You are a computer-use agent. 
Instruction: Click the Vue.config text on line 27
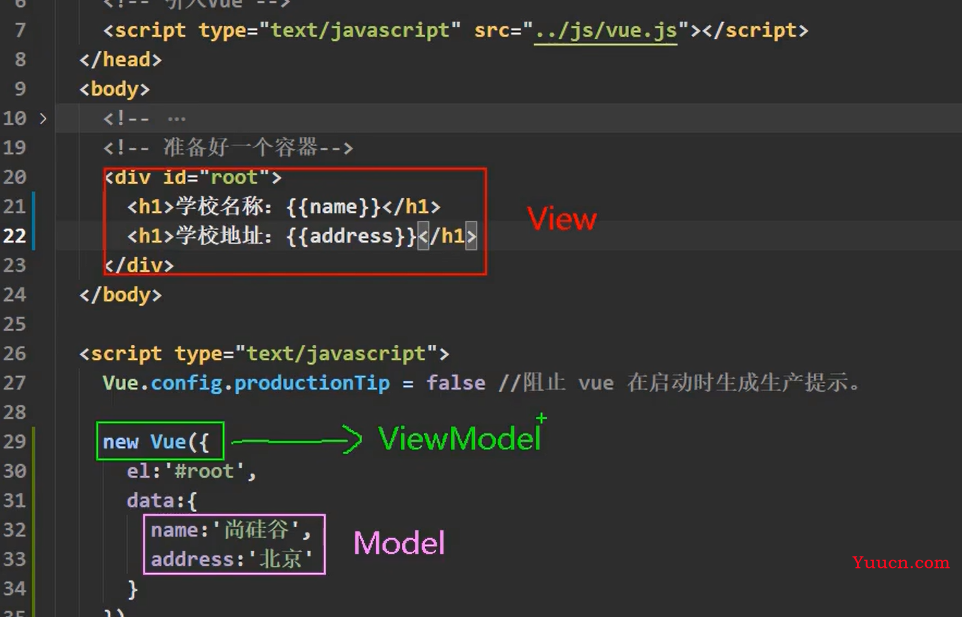click(163, 383)
